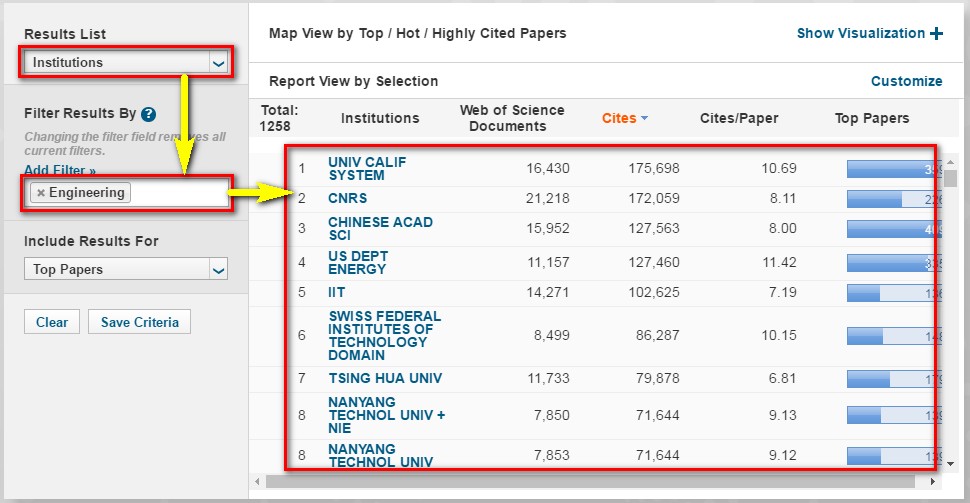Click the Clear button
Screen dimensions: 970x503
pyautogui.click(x=52, y=322)
